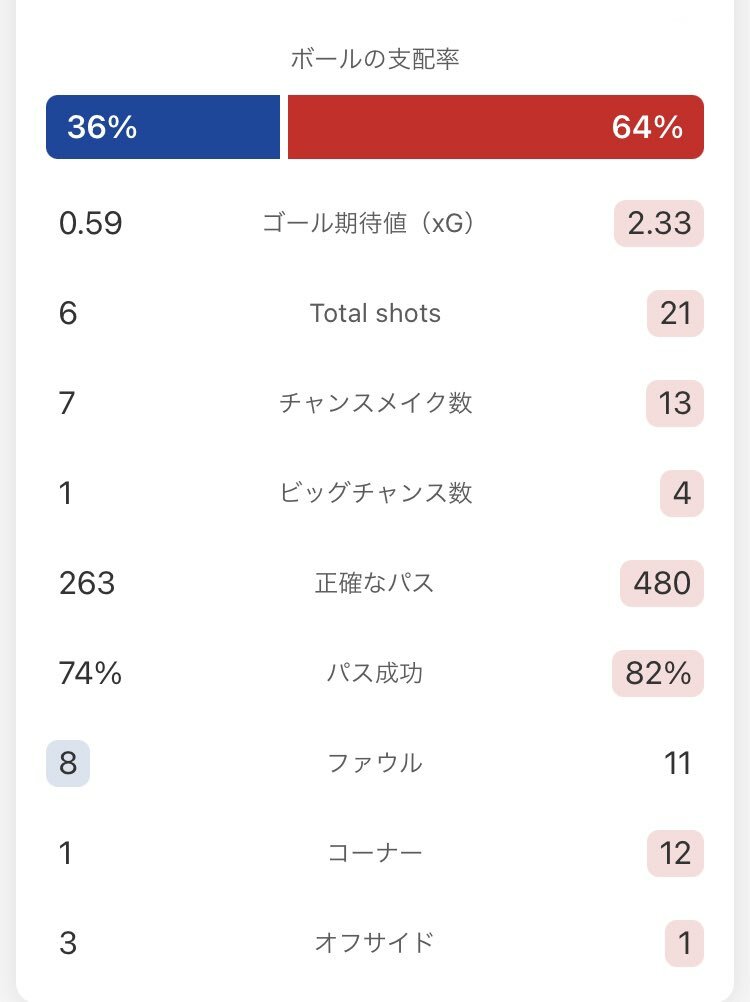Click the チャンスメイク数 label
The width and height of the screenshot is (750, 1002).
pos(375,403)
